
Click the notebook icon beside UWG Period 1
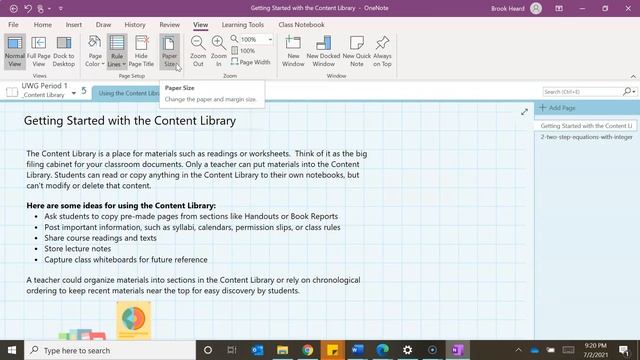(12, 92)
